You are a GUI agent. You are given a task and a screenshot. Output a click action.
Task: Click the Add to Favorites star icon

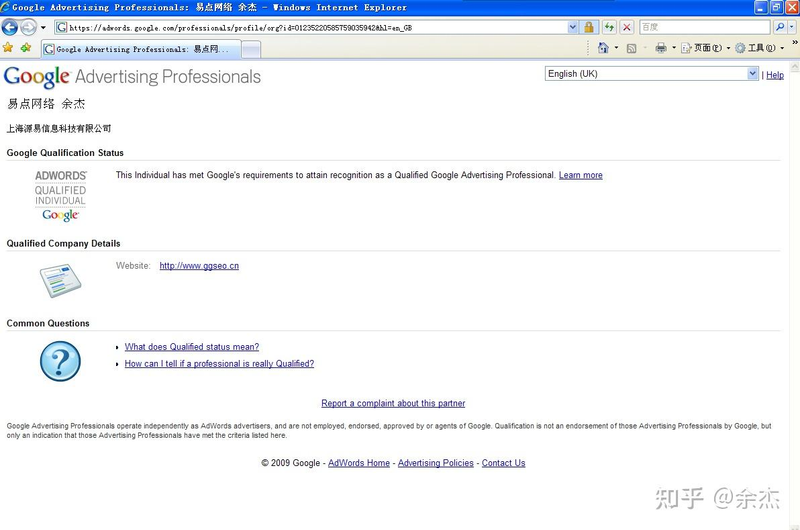[26, 48]
